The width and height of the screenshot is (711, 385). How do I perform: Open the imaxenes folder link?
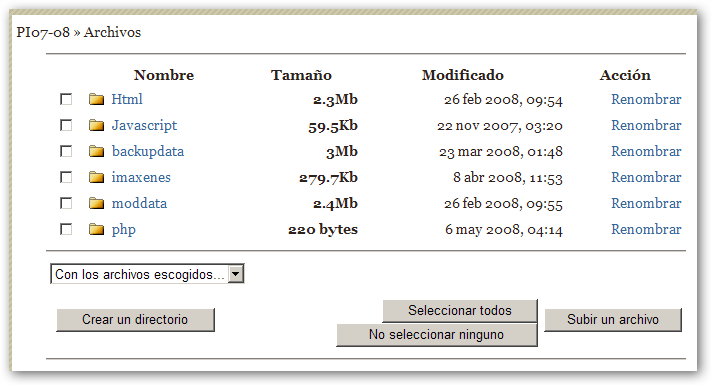pos(141,177)
